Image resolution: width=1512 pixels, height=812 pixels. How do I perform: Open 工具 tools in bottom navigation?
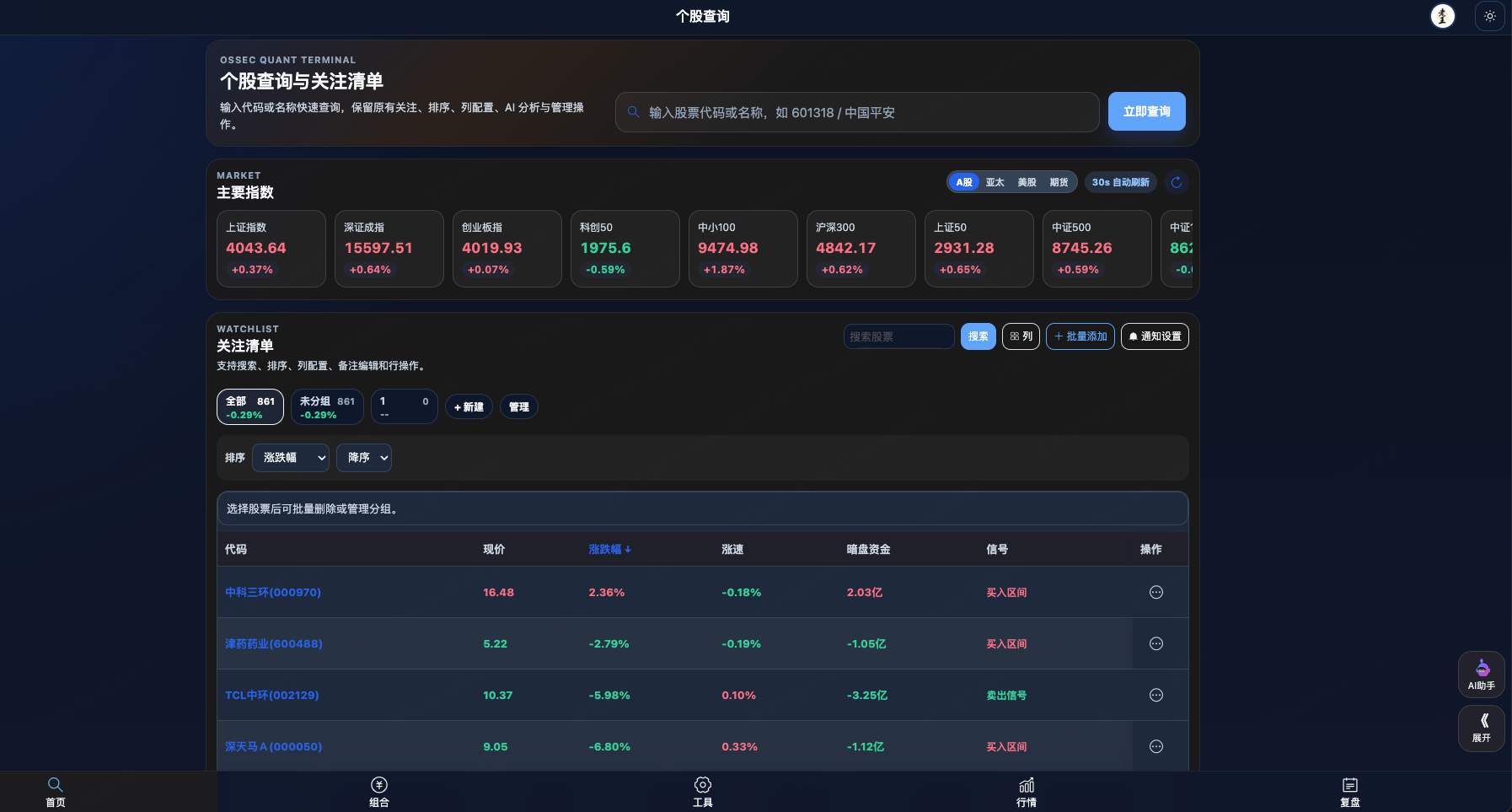tap(703, 792)
